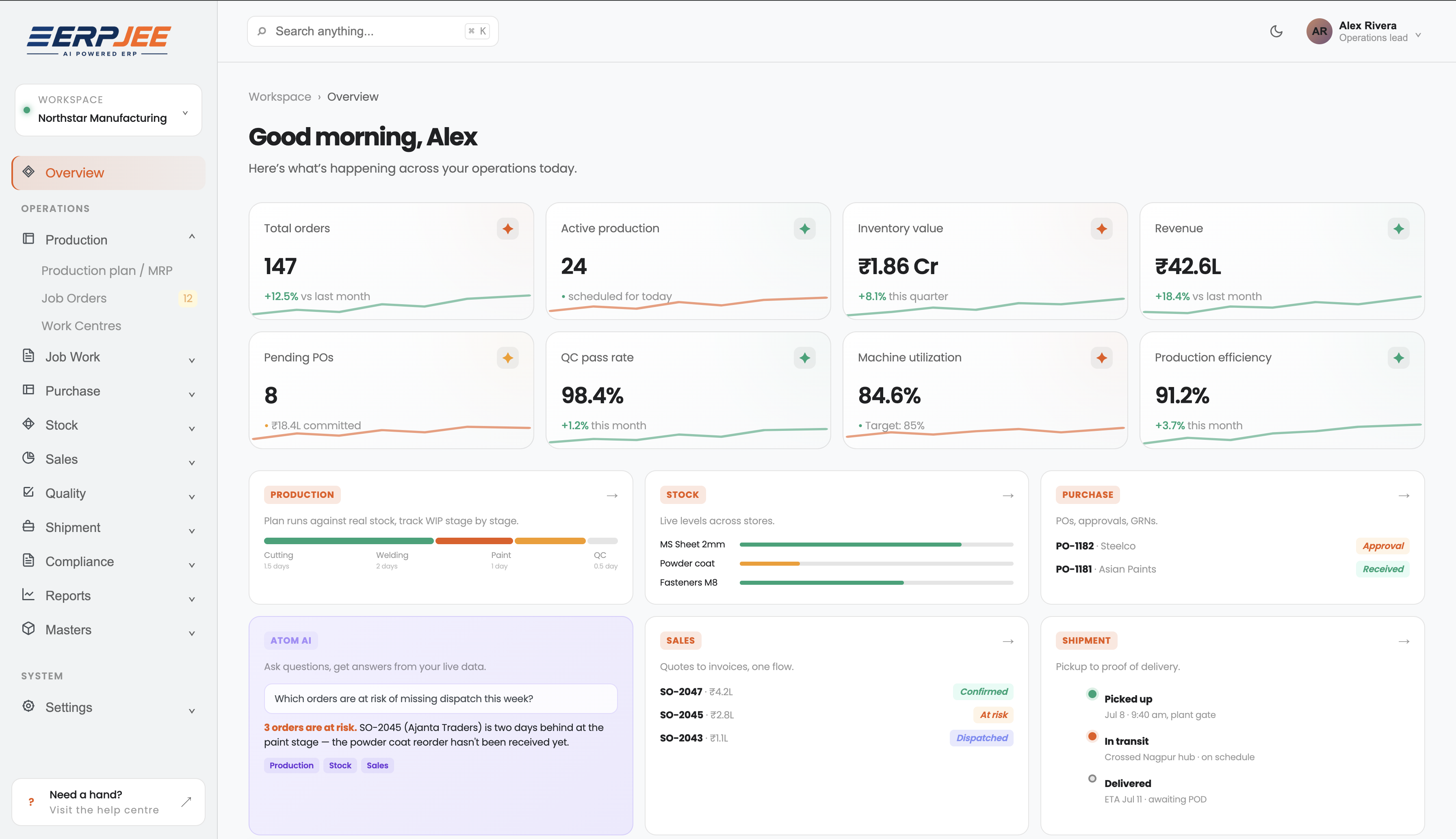Click the Production tag in Atom AI
Image resolution: width=1456 pixels, height=839 pixels.
click(x=292, y=765)
